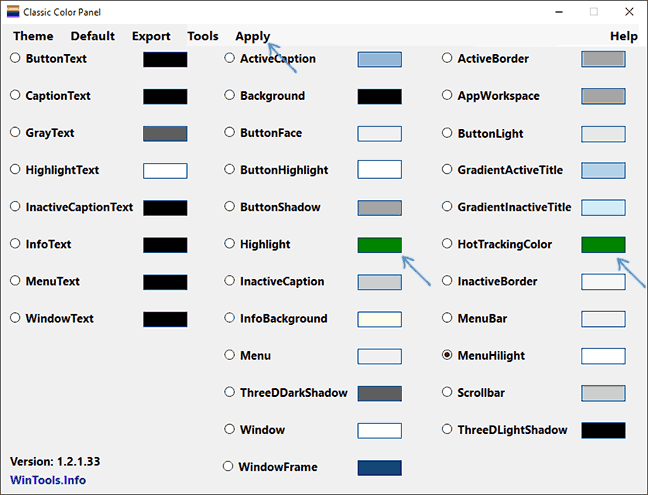Choose the WindowFrame radio button
The width and height of the screenshot is (648, 495).
tap(229, 467)
